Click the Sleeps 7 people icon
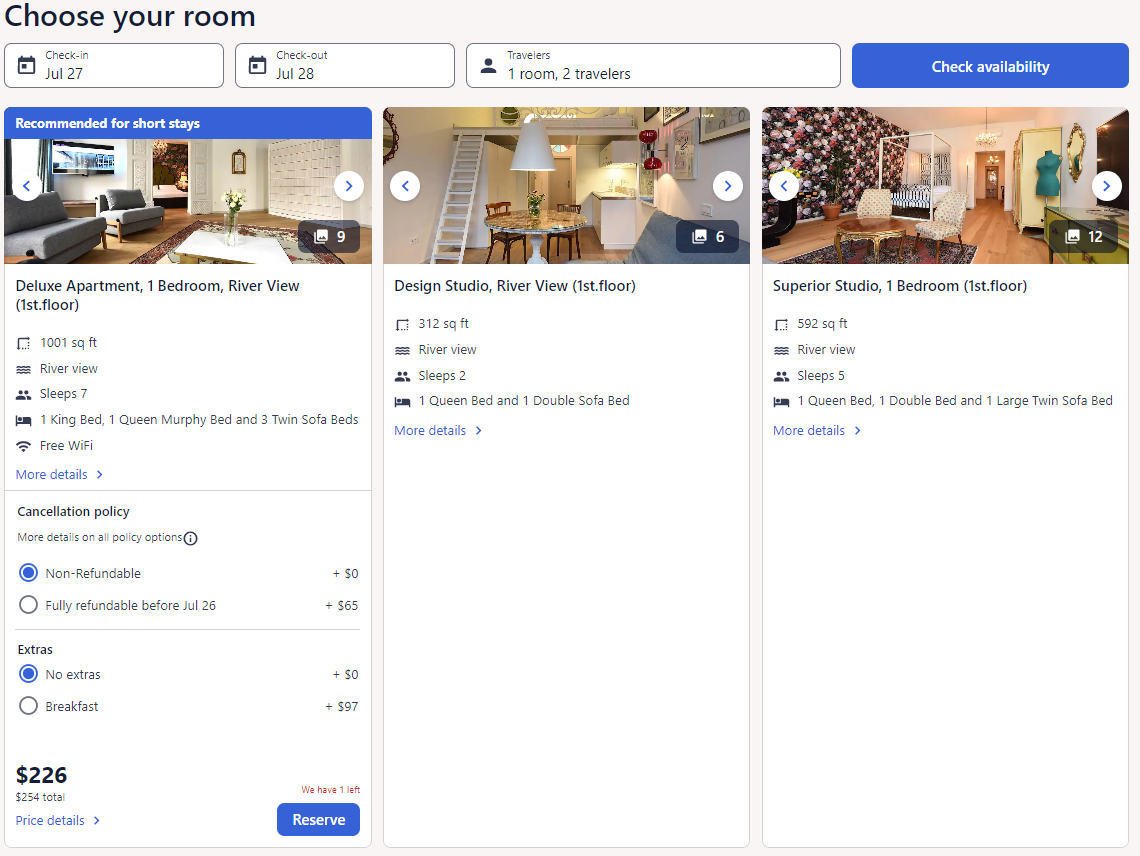Viewport: 1140px width, 856px height. (x=24, y=394)
